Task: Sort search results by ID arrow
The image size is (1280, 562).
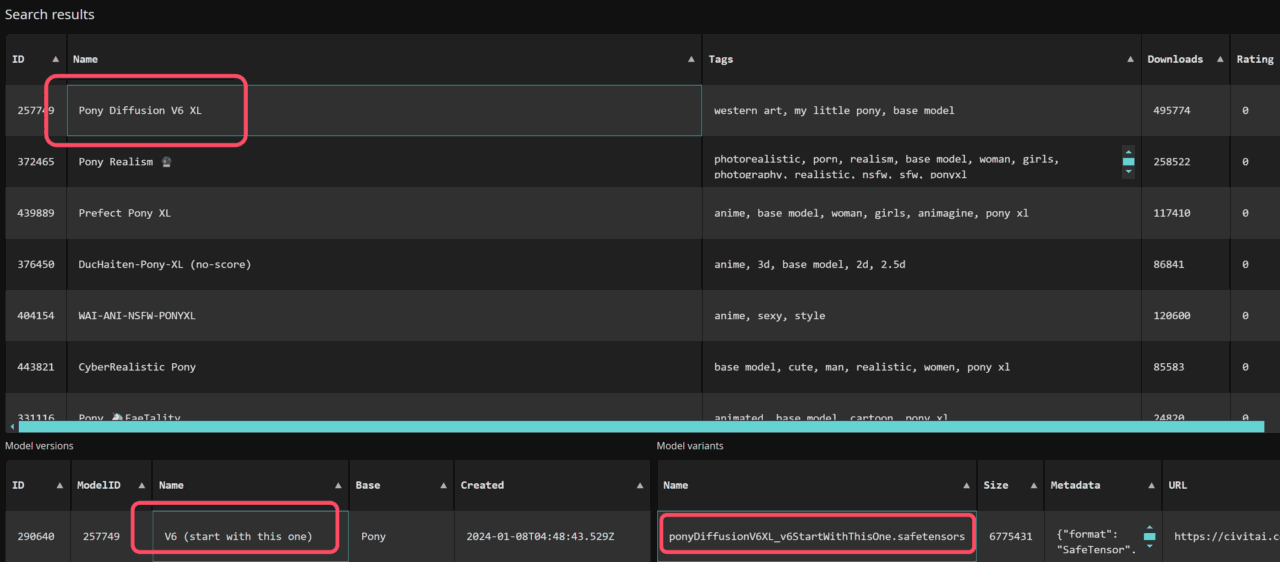Action: [x=55, y=60]
